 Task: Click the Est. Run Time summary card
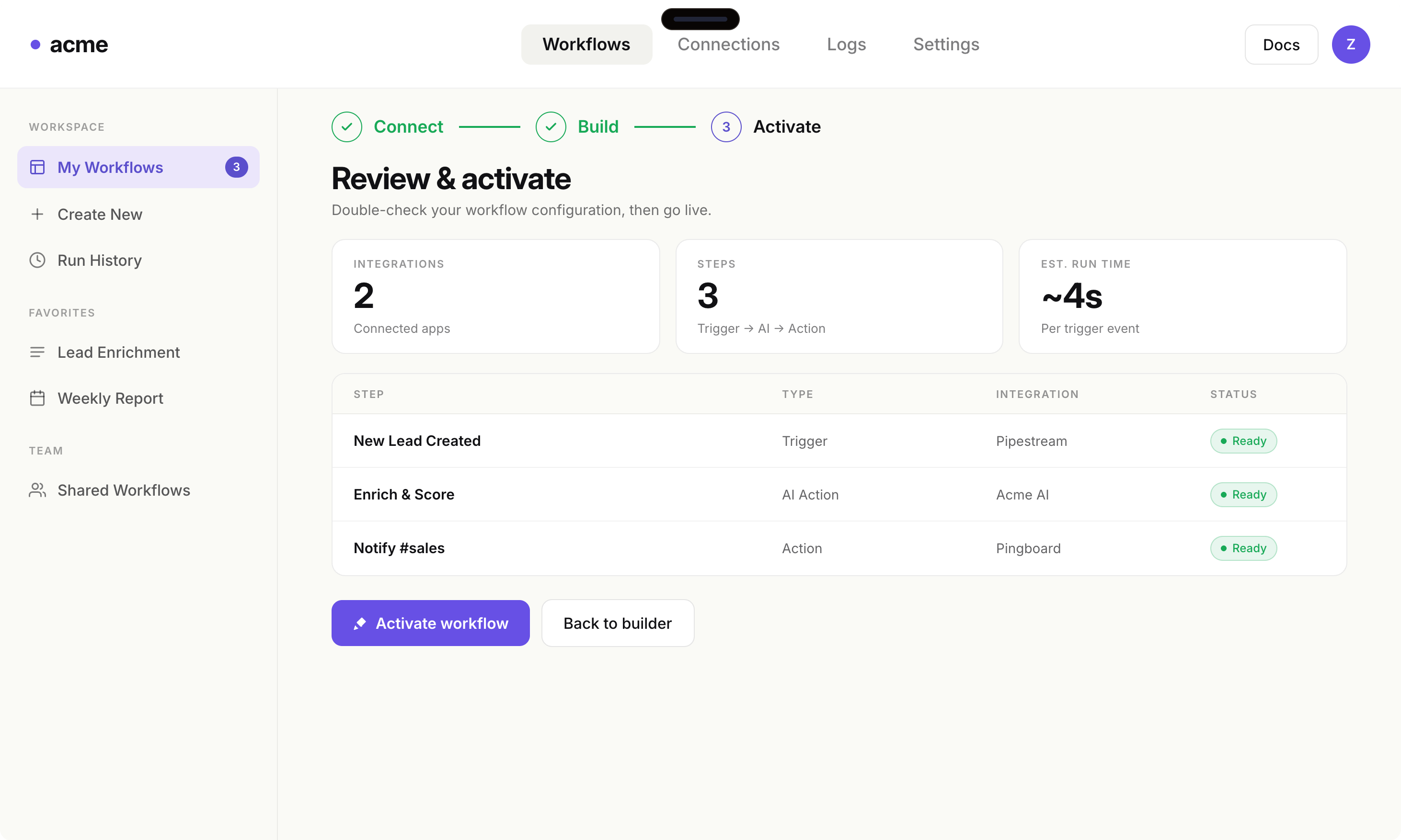click(x=1183, y=296)
